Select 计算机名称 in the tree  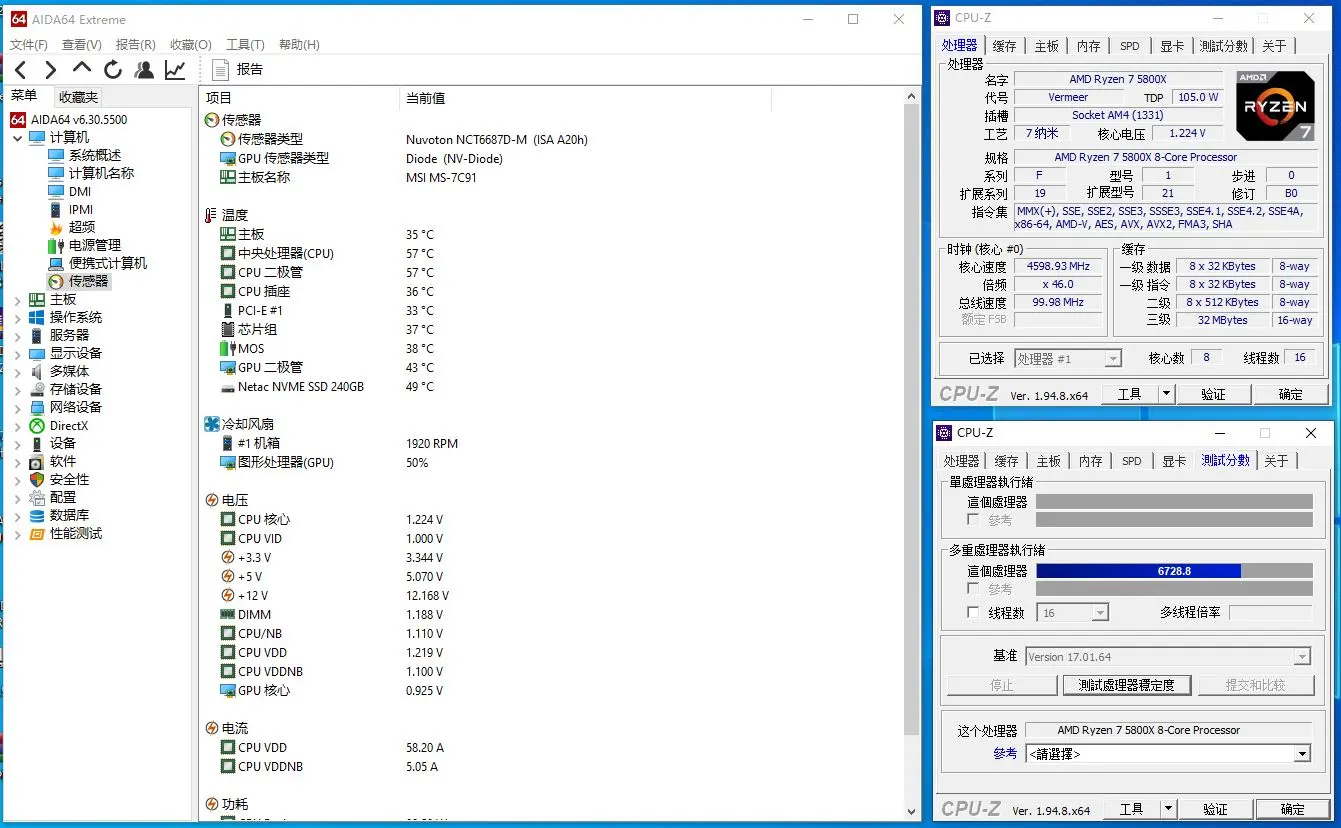click(x=100, y=173)
